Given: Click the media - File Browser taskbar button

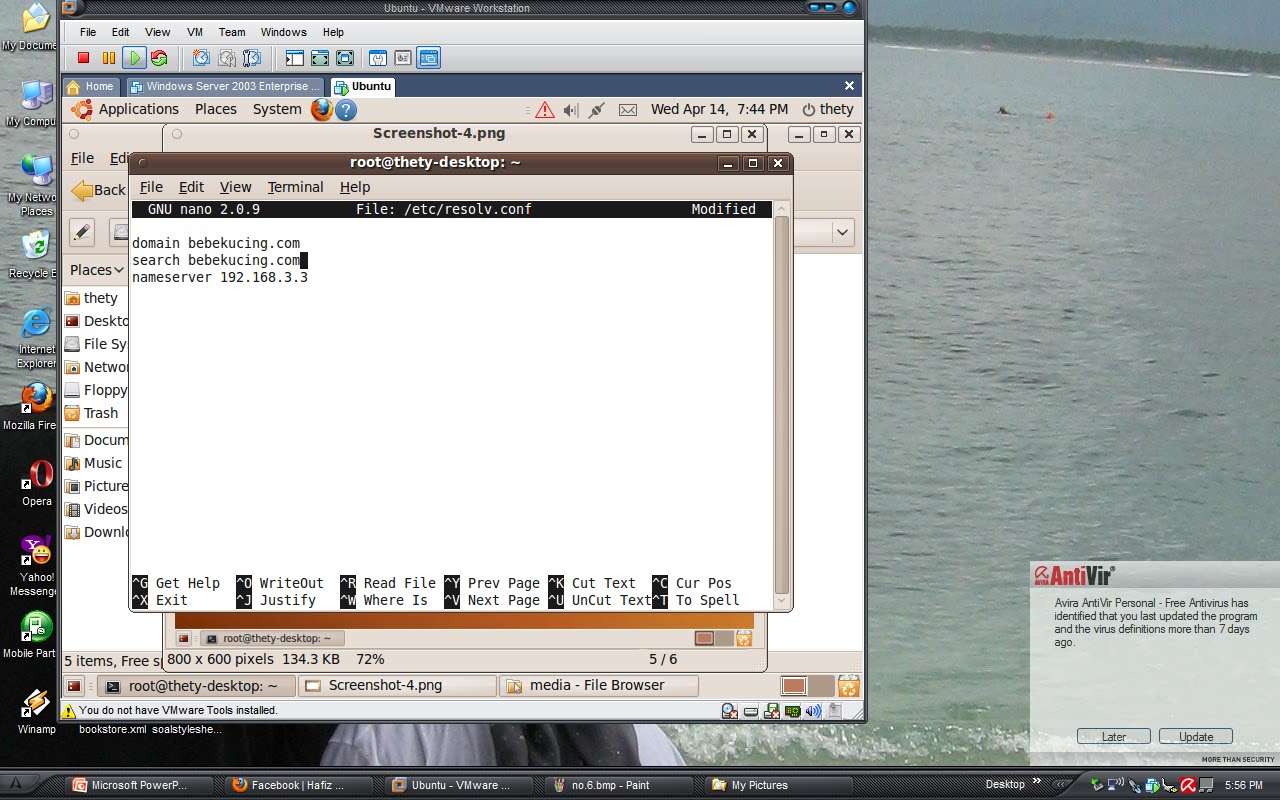Looking at the screenshot, I should 599,686.
